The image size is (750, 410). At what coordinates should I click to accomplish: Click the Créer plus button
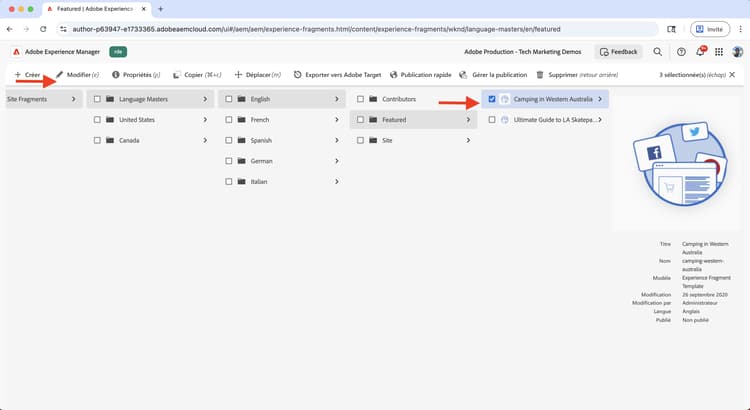(x=27, y=75)
